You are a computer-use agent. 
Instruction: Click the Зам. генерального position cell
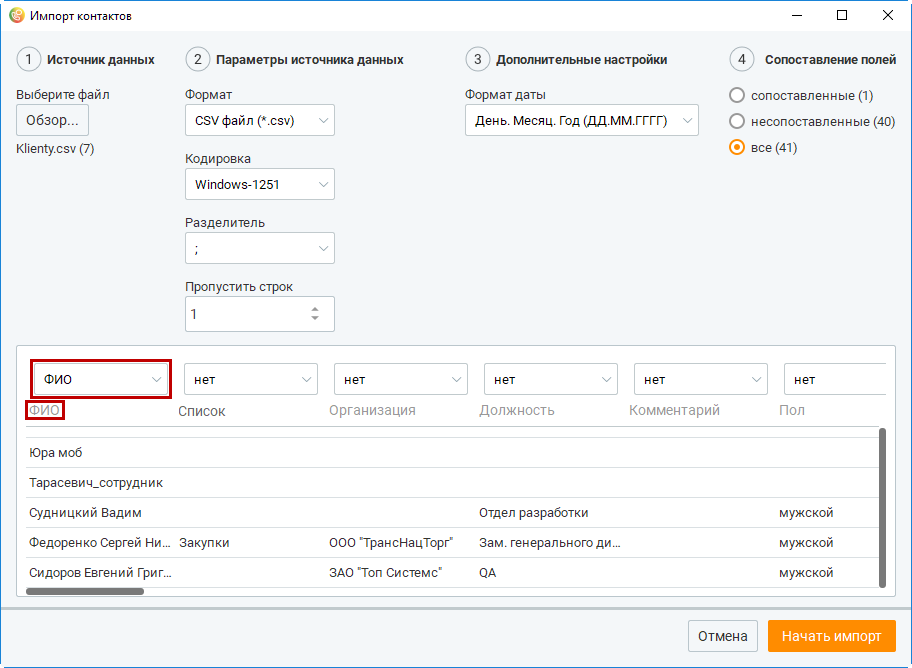pyautogui.click(x=550, y=543)
